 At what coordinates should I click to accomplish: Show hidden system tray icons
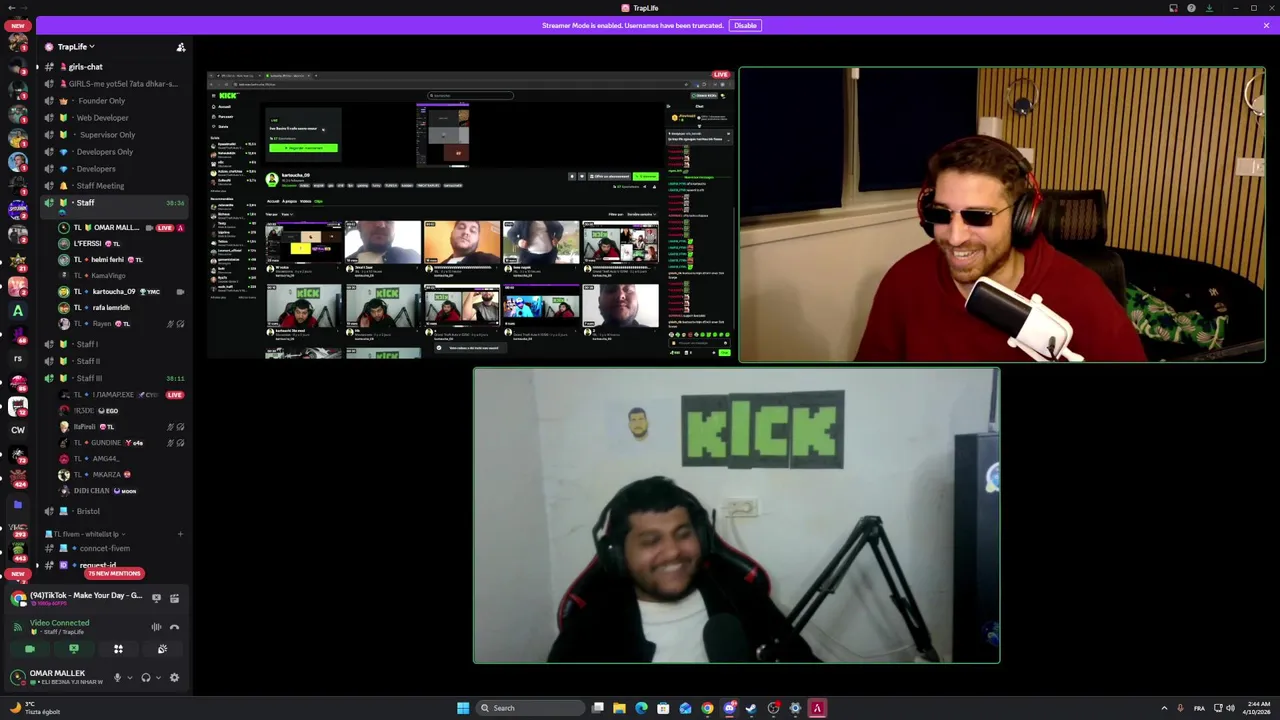tap(1164, 708)
